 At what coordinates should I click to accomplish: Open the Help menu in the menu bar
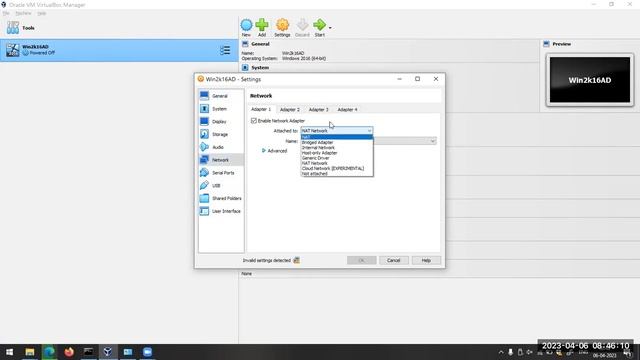42,13
